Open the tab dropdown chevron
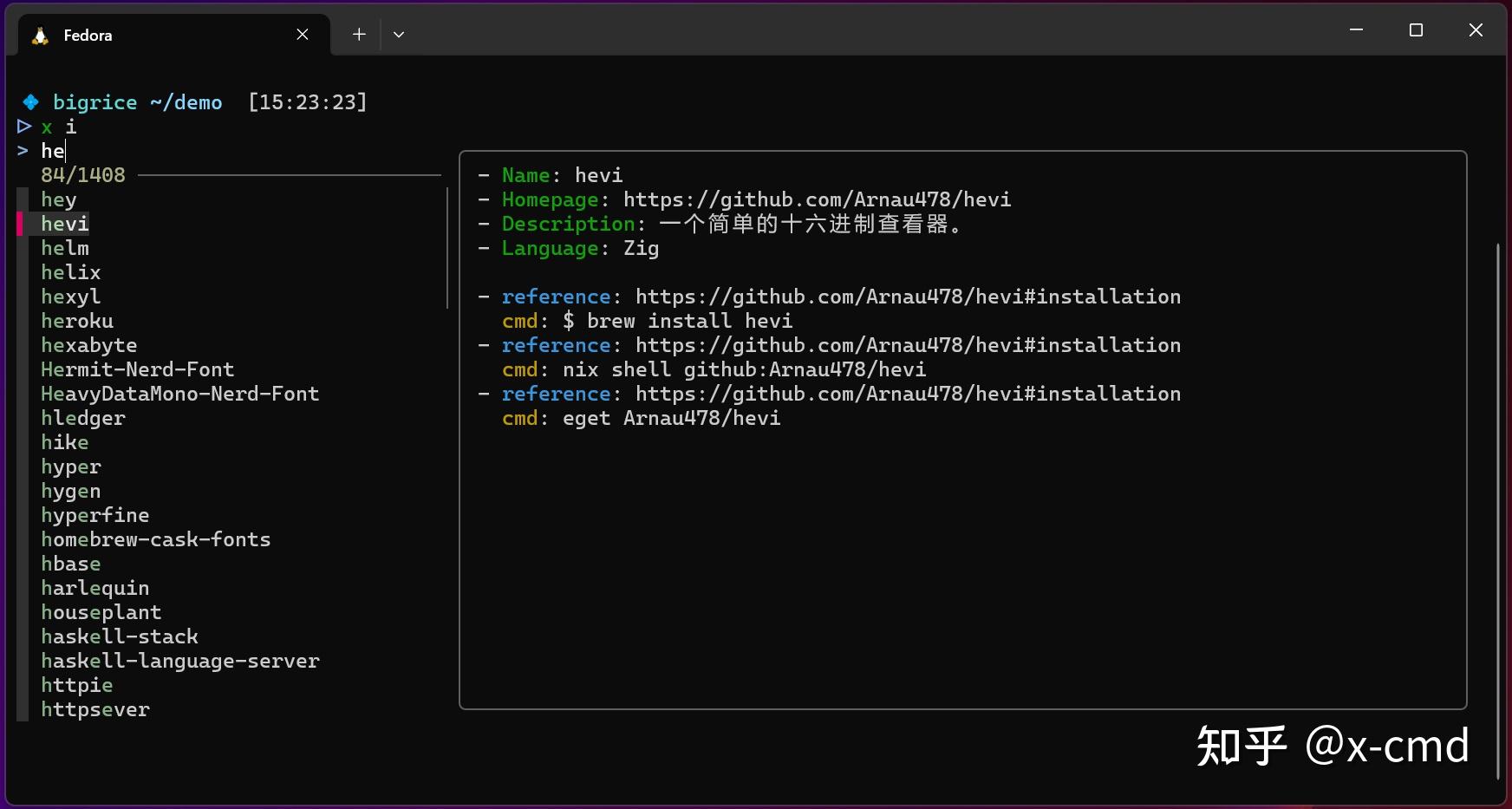 [x=399, y=34]
